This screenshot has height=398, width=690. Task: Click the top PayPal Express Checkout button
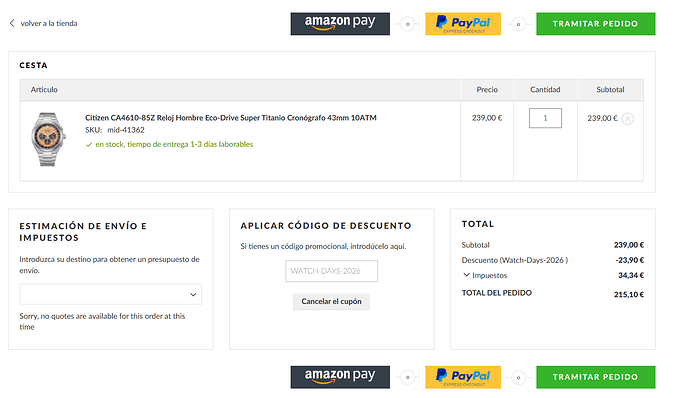(x=463, y=24)
